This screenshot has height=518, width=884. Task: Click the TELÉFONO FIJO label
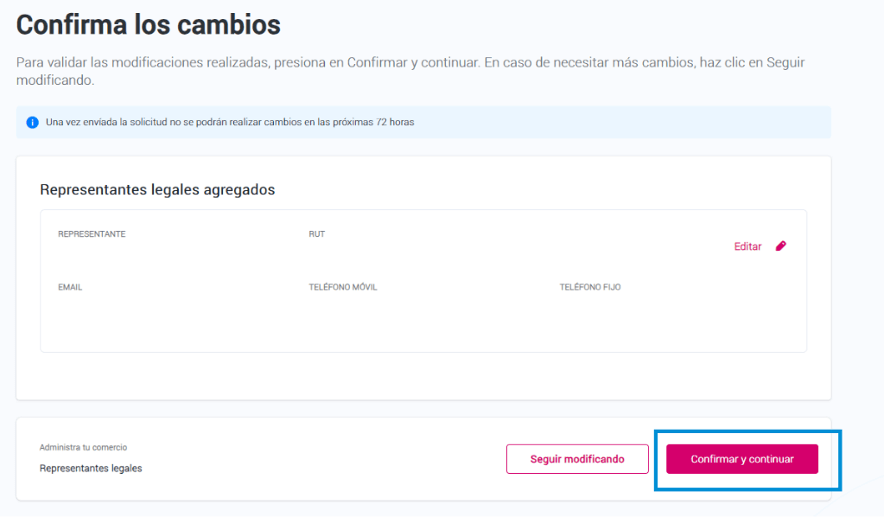[x=590, y=287]
